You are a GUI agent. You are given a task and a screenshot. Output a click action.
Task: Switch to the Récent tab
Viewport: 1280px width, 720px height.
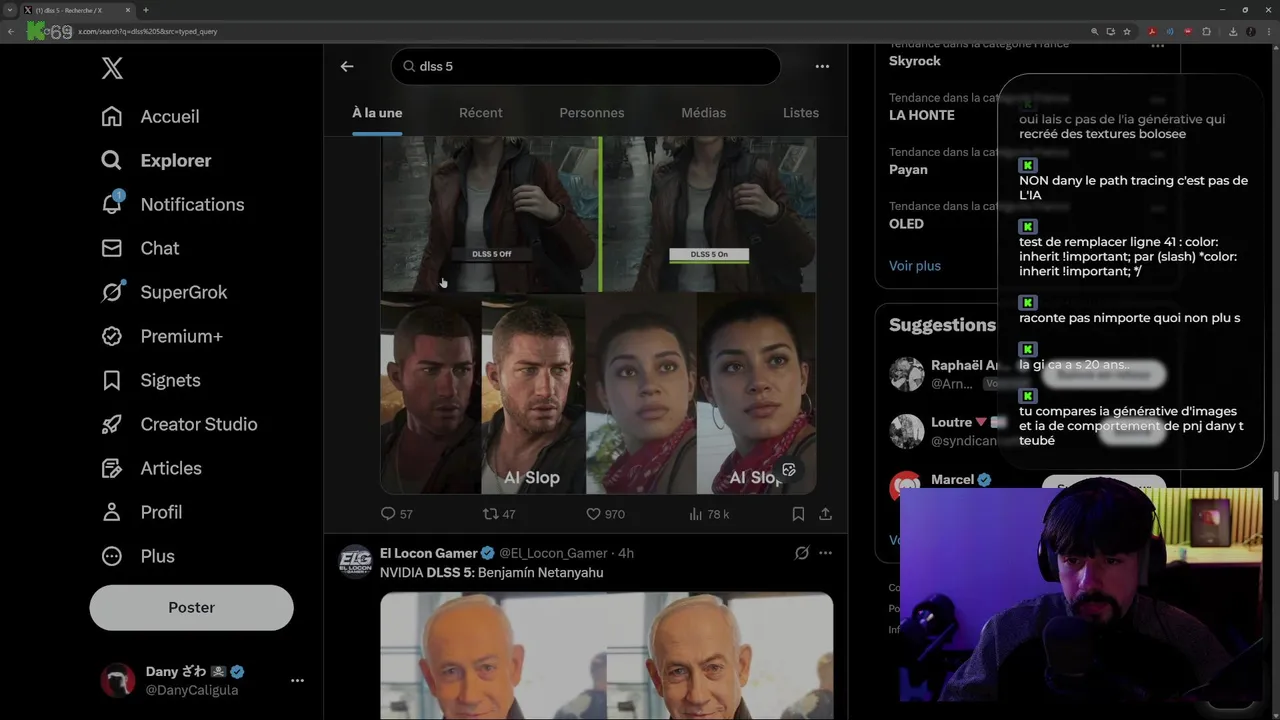point(481,113)
